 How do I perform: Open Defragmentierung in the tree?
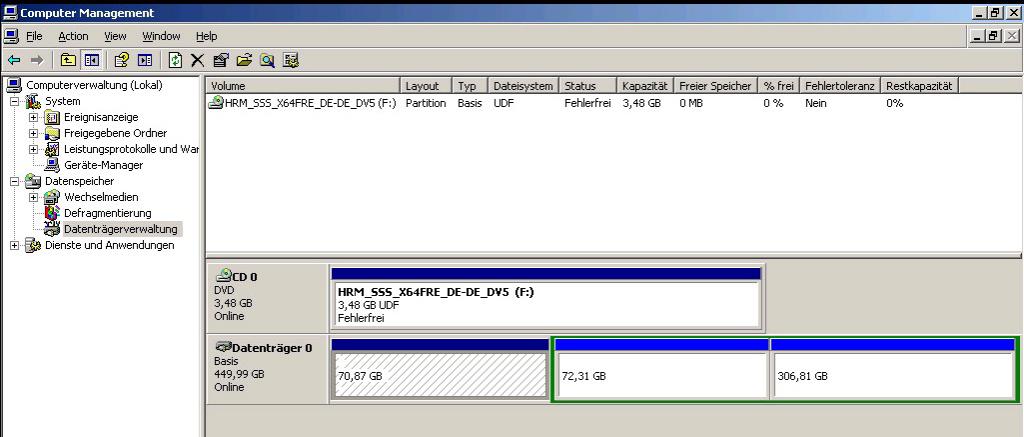(x=108, y=214)
